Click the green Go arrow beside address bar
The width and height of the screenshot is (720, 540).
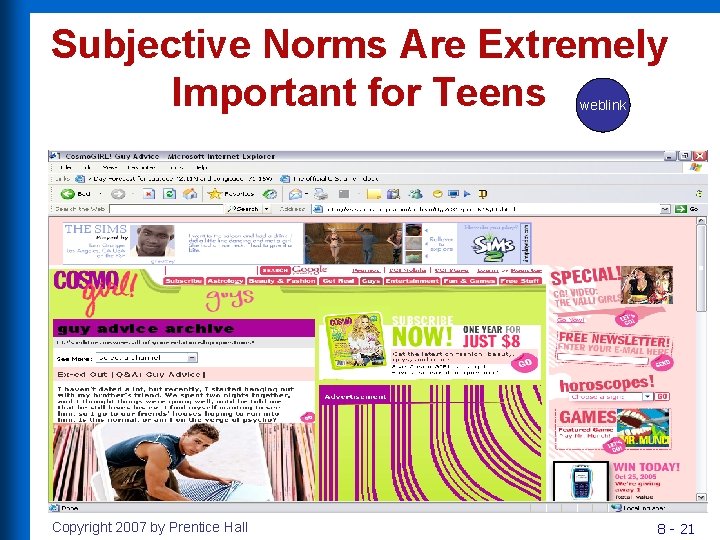coord(681,209)
